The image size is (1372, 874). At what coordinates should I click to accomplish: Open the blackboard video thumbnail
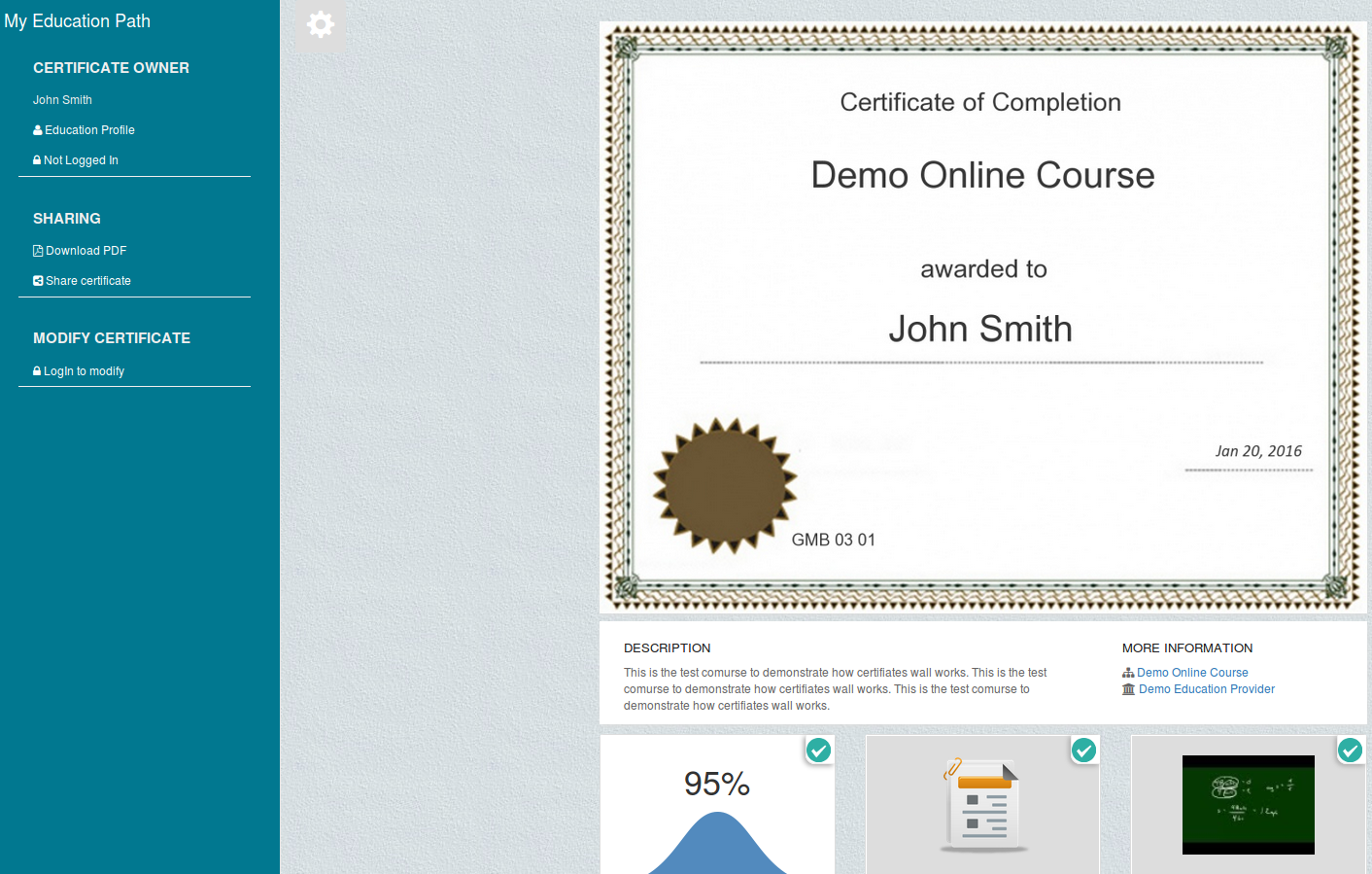1248,805
